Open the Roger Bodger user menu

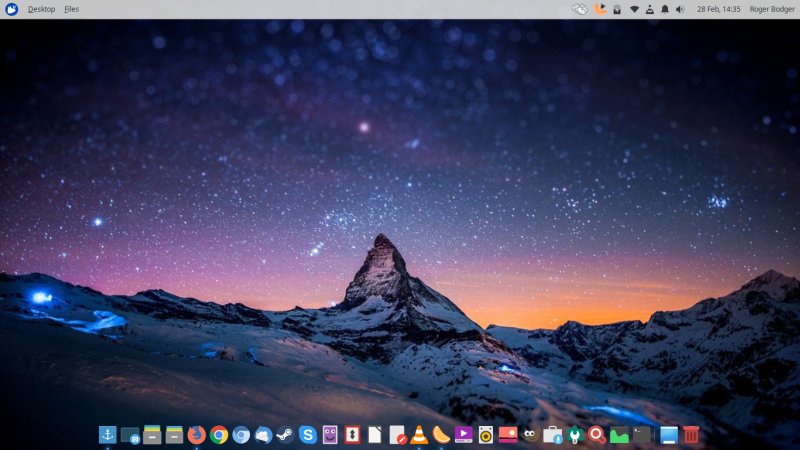772,9
